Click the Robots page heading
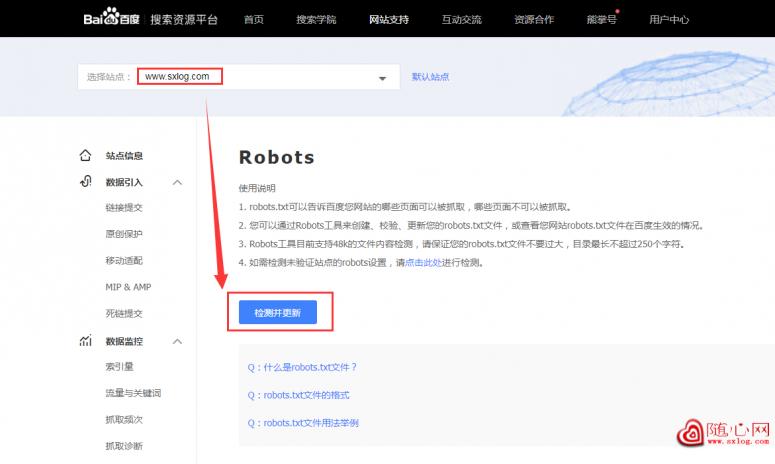Image resolution: width=775 pixels, height=464 pixels. click(277, 157)
